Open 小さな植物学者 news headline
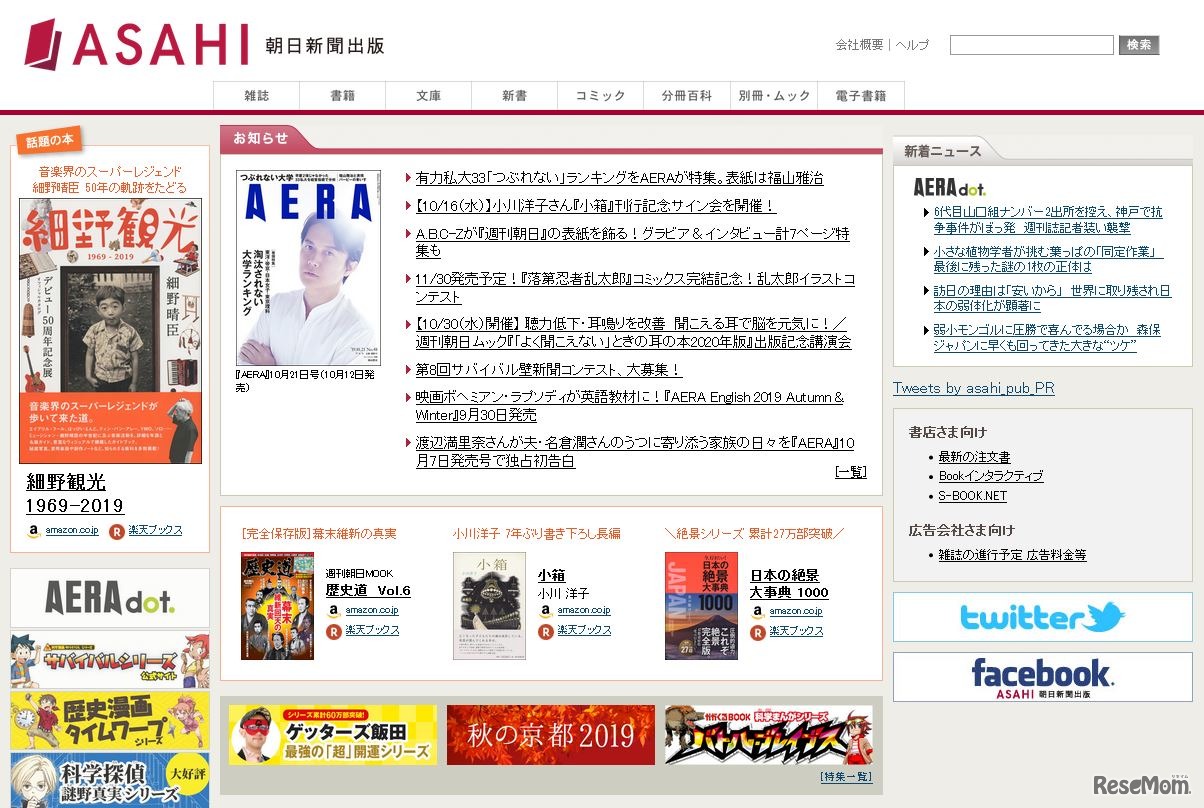 (1048, 259)
